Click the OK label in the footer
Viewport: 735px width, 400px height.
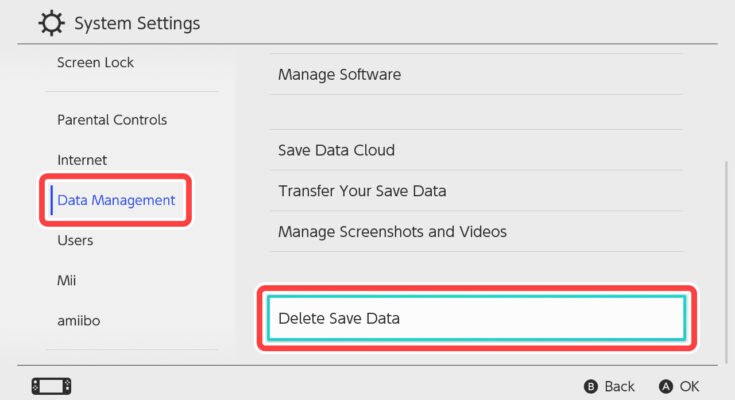689,386
